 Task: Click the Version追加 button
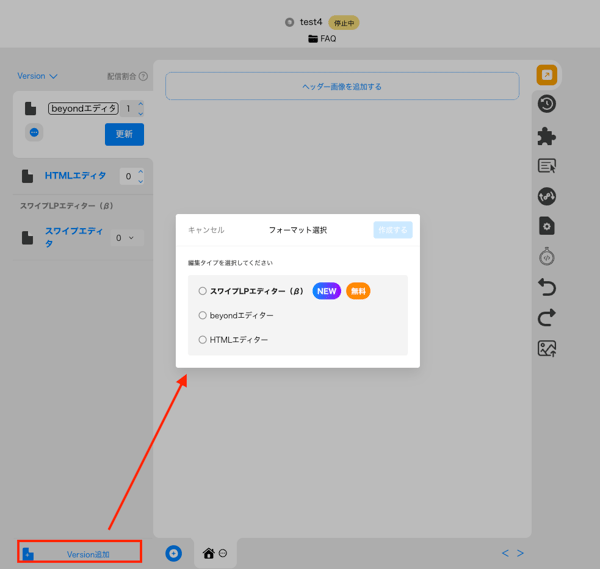click(80, 552)
